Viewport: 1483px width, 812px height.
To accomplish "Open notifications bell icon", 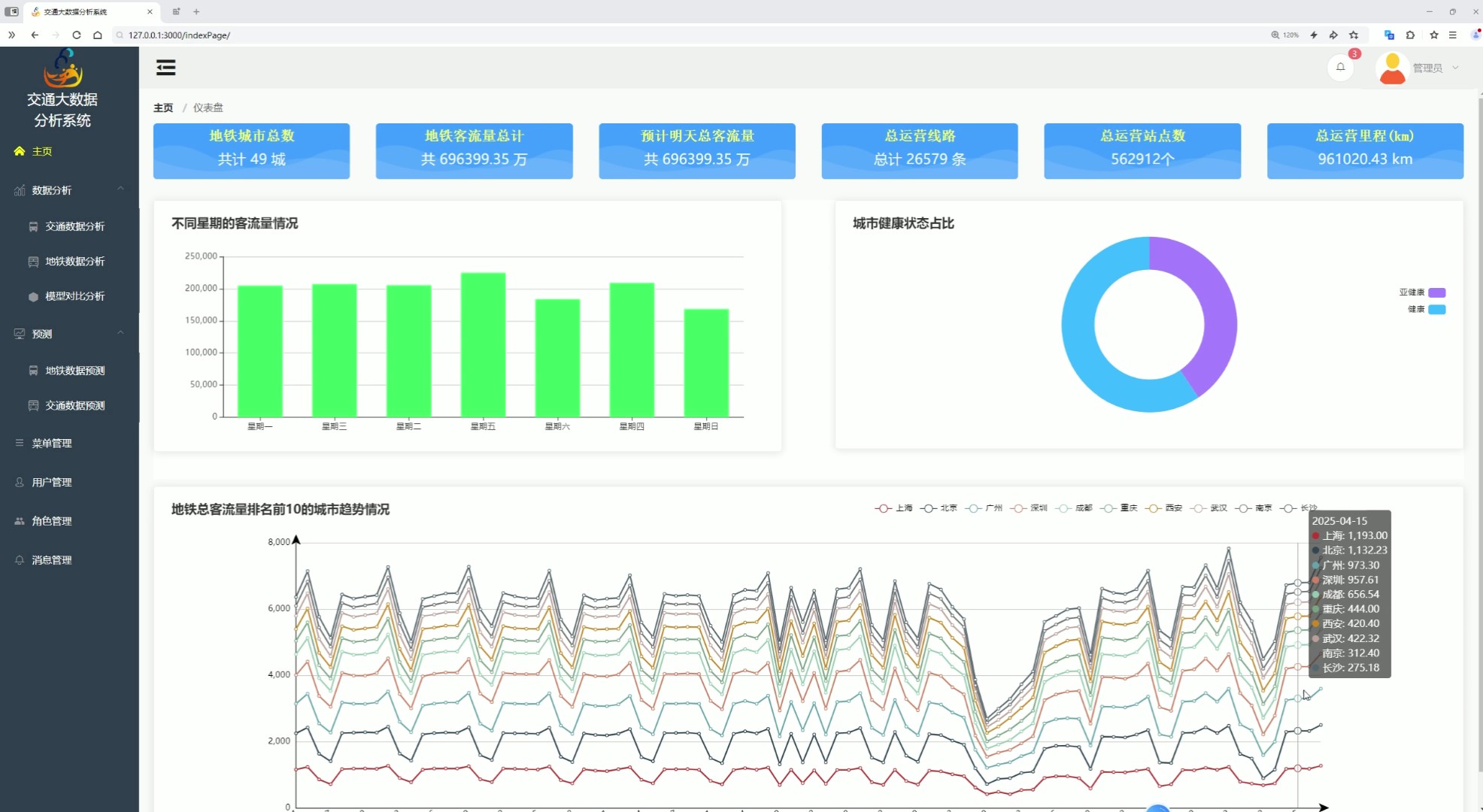I will click(1340, 67).
